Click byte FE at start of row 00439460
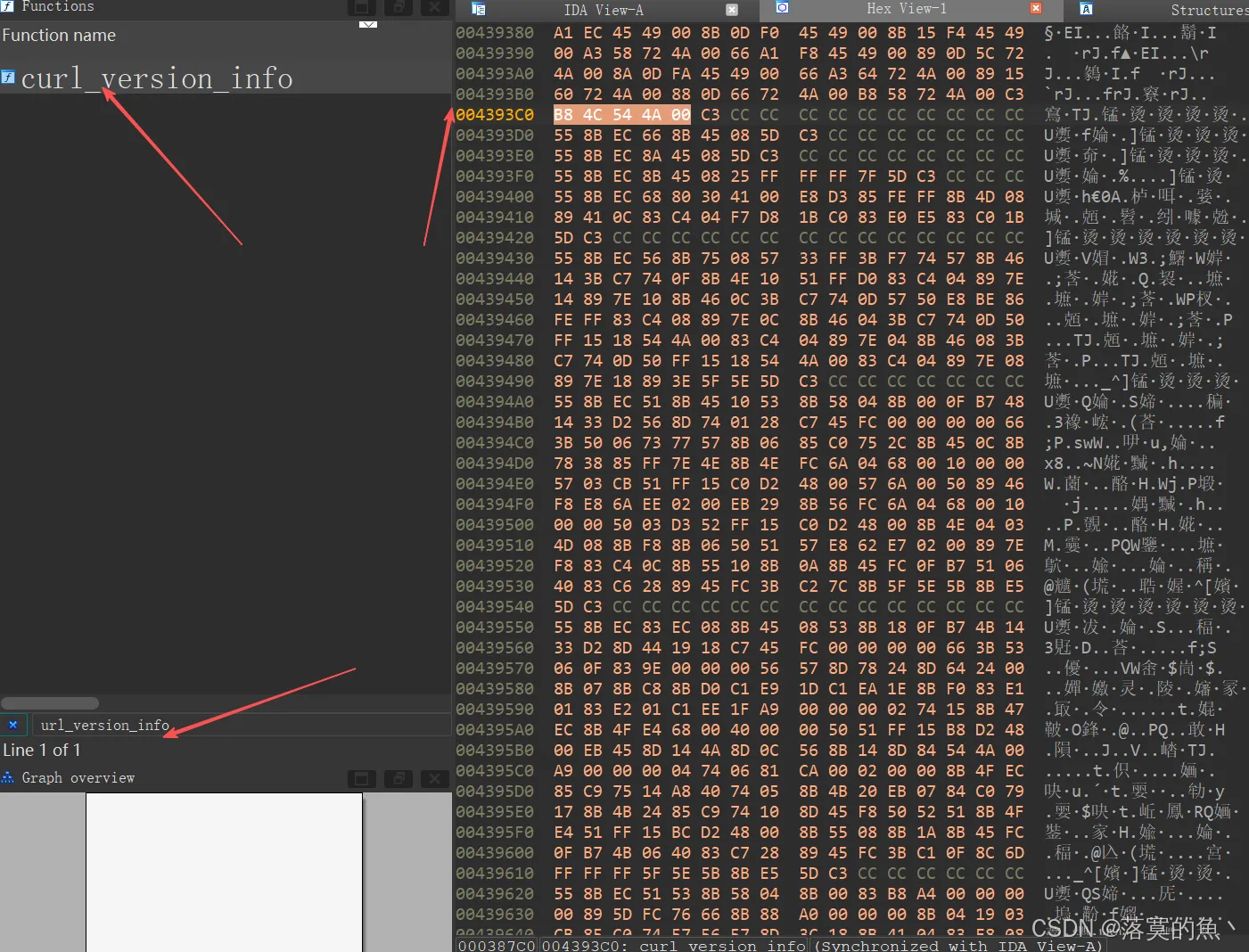Viewport: 1249px width, 952px height. 563,320
